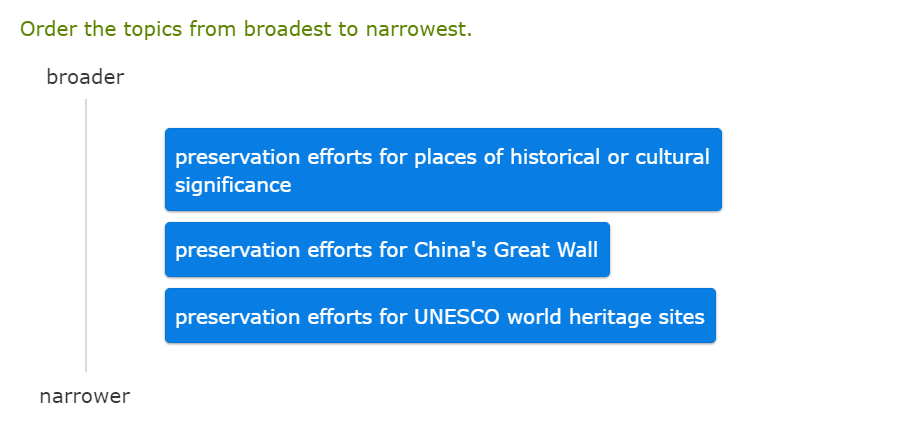The image size is (903, 428).
Task: Click the 'broader' label
Action: pyautogui.click(x=85, y=78)
